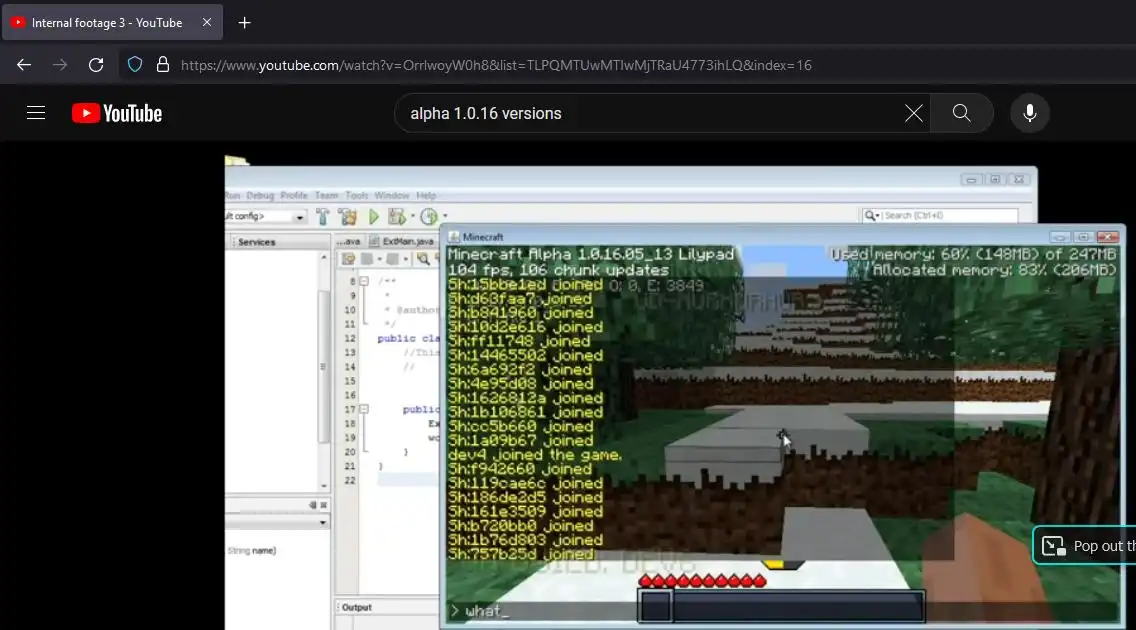Viewport: 1136px width, 630px height.
Task: Run the project with the green arrow
Action: tap(374, 216)
